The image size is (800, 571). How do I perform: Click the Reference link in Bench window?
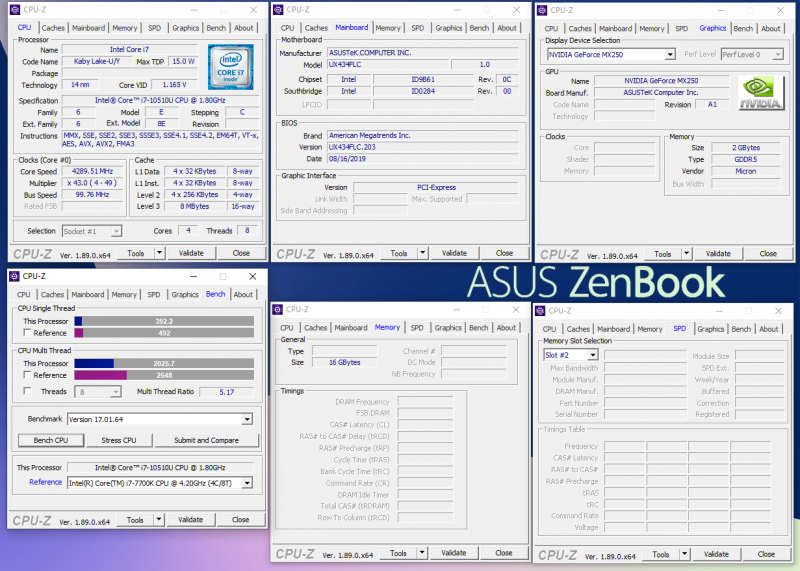pos(45,482)
